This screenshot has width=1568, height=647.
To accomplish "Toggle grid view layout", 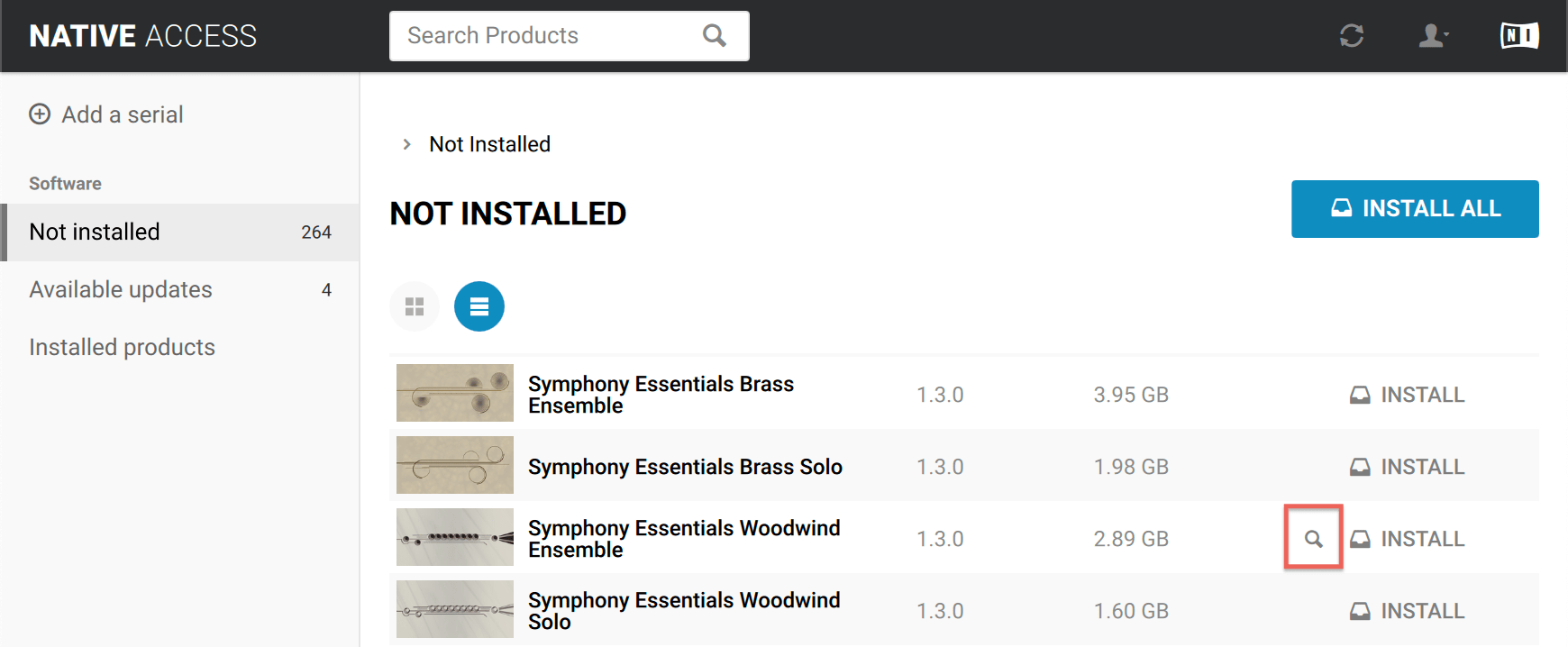I will point(415,306).
